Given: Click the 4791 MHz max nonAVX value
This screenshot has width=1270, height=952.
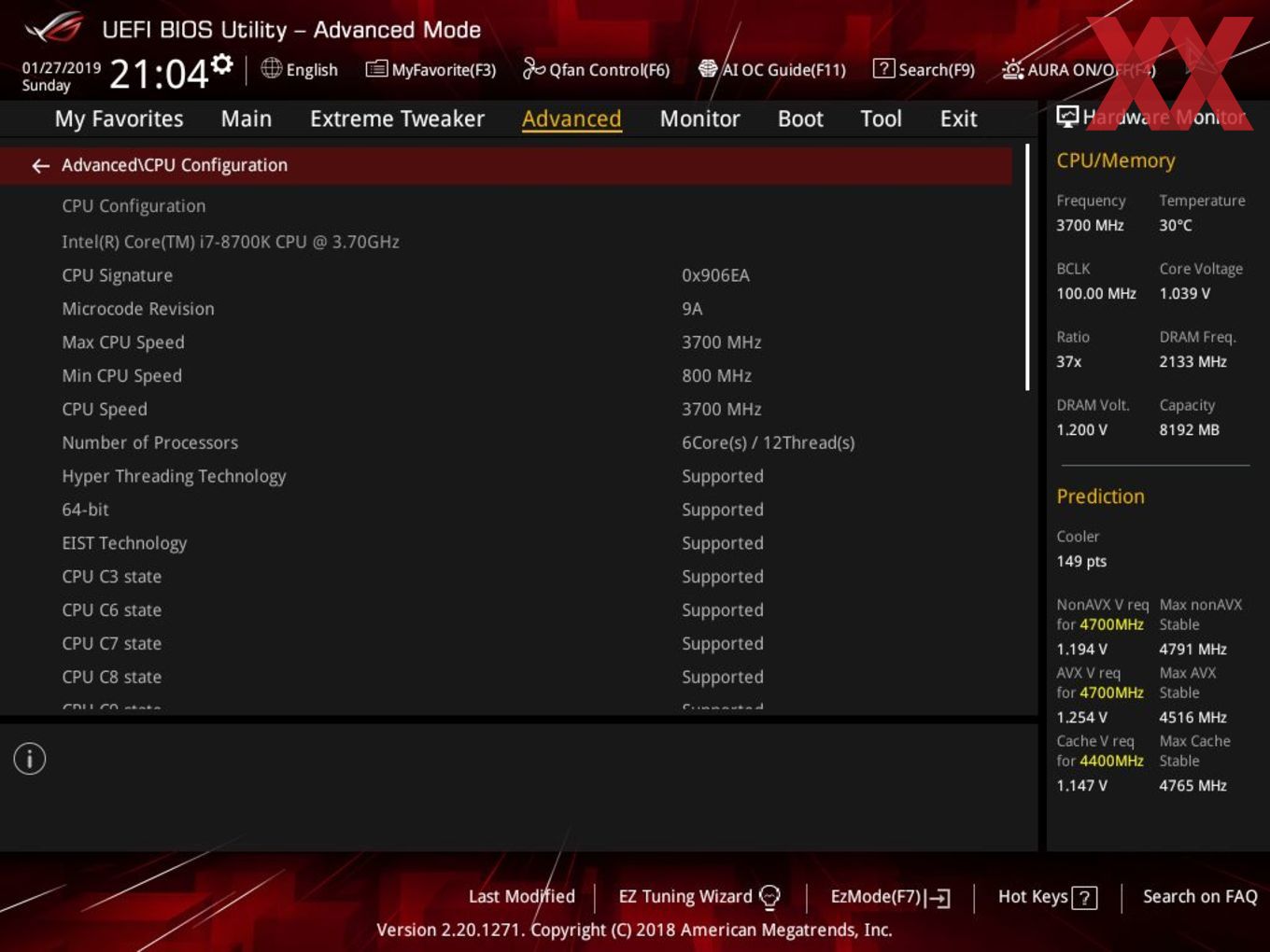Looking at the screenshot, I should [x=1192, y=649].
